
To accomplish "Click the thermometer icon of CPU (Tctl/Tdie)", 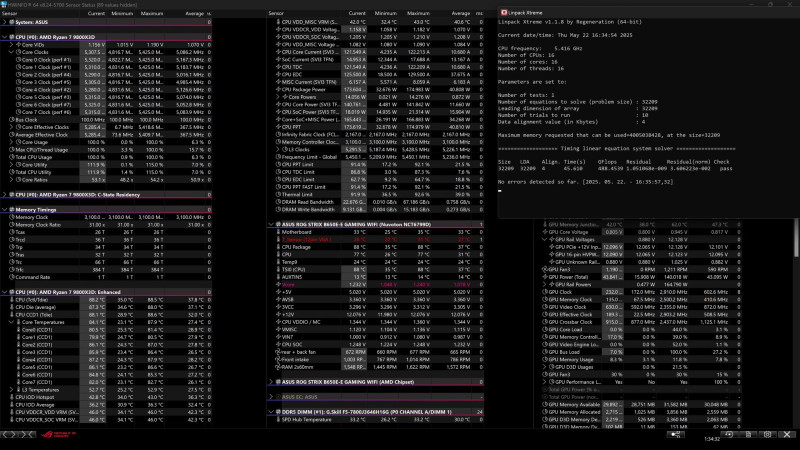I will 12,300.
